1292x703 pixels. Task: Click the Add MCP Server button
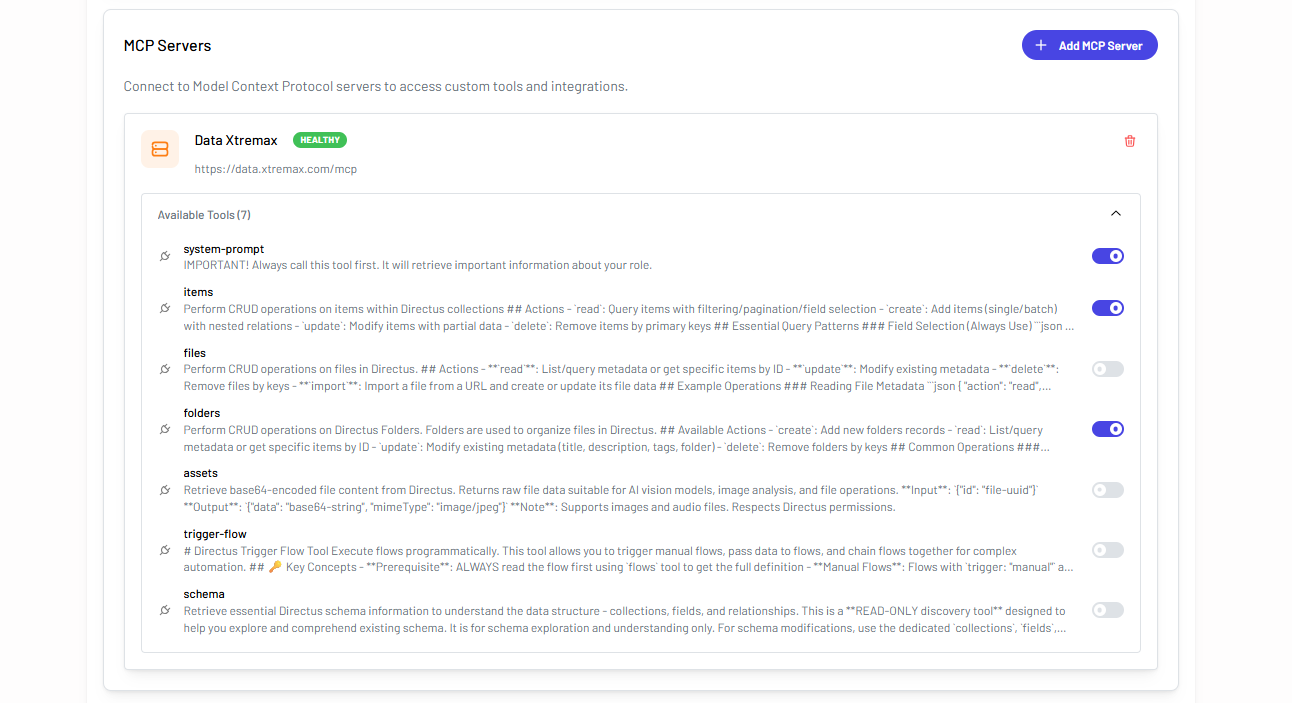(1089, 45)
